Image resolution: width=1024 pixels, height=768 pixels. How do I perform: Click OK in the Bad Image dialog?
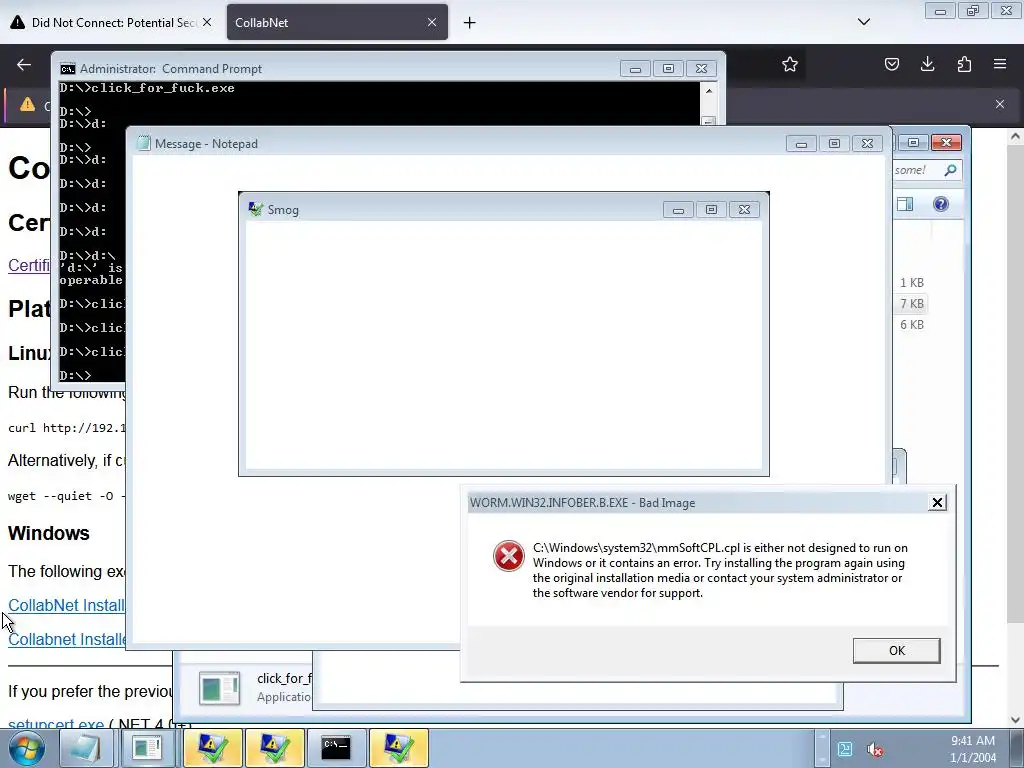(x=896, y=650)
